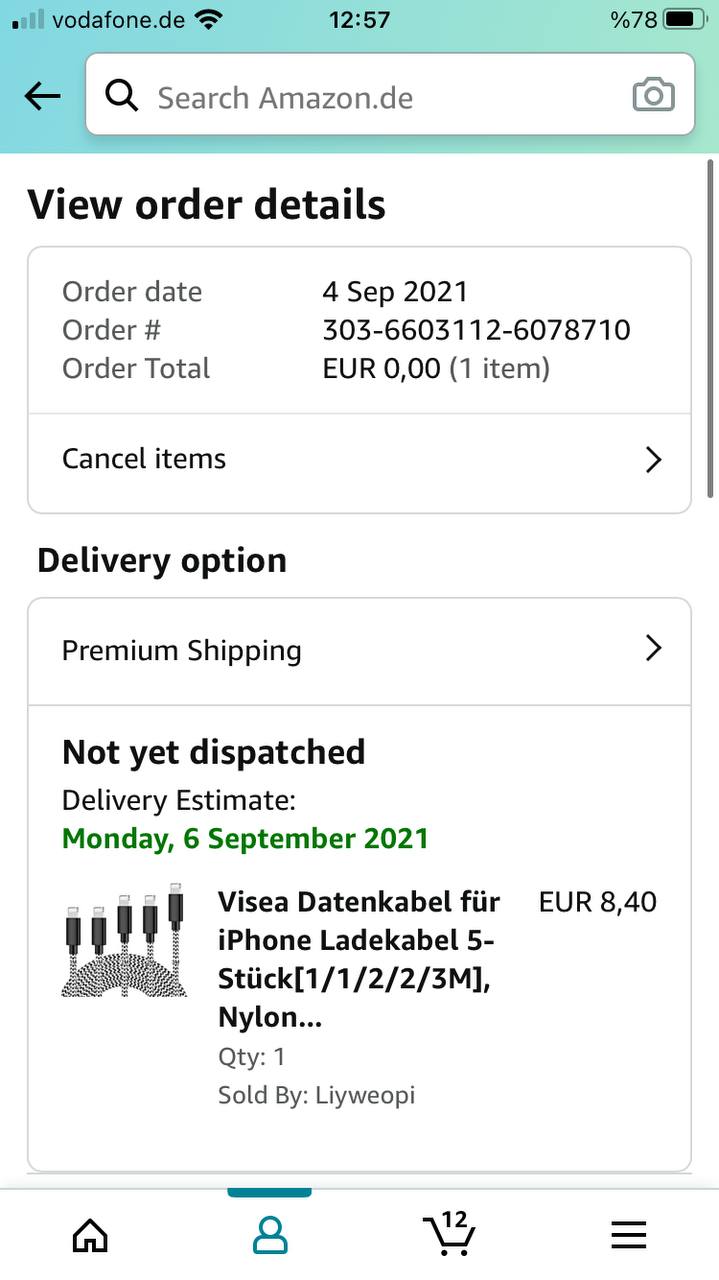Screen dimensions: 719x1280
Task: Open the hamburger menu icon
Action: pyautogui.click(x=629, y=1236)
